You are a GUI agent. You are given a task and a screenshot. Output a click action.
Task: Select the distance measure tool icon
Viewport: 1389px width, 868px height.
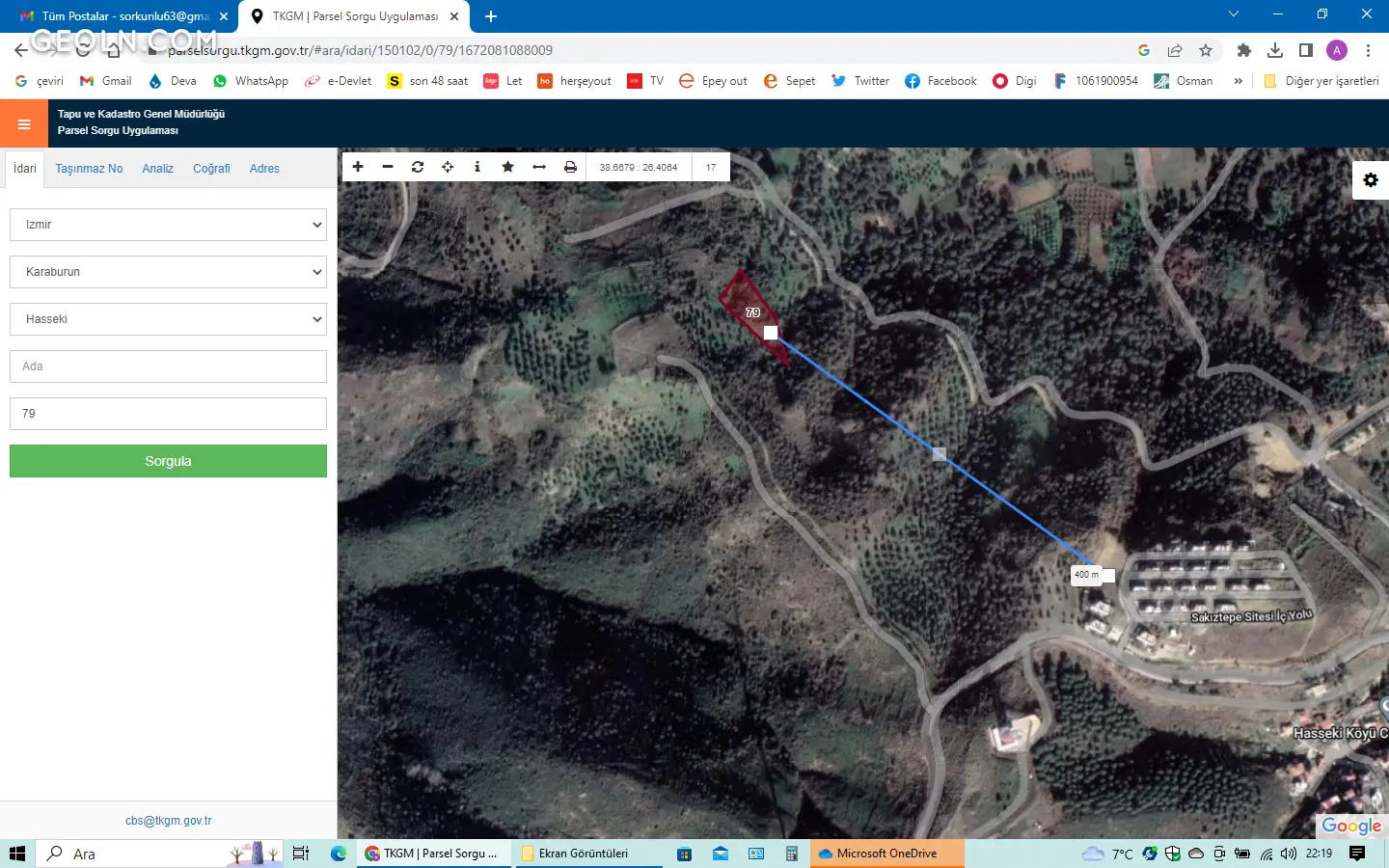click(x=539, y=167)
